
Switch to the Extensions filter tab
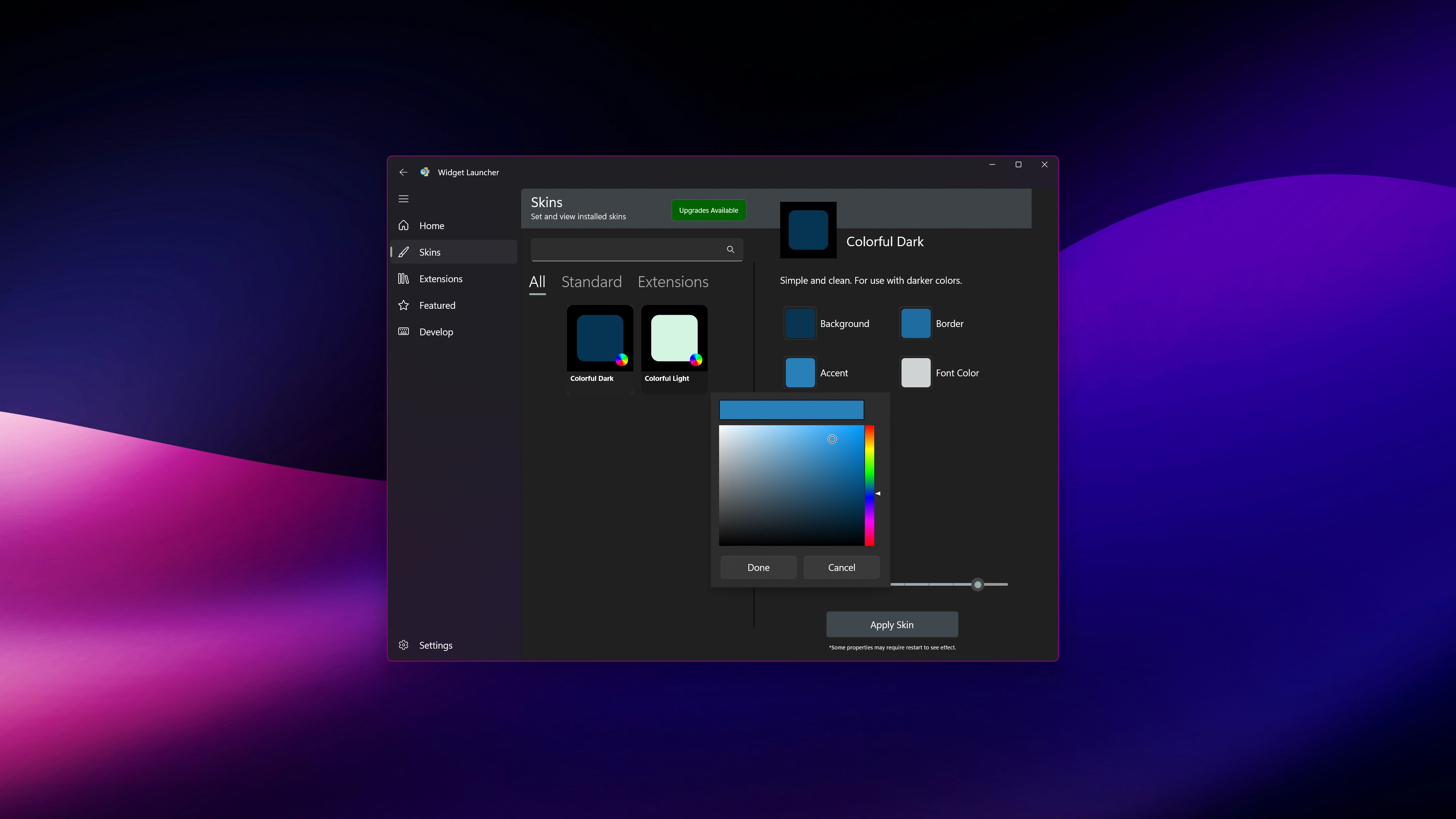coord(672,281)
